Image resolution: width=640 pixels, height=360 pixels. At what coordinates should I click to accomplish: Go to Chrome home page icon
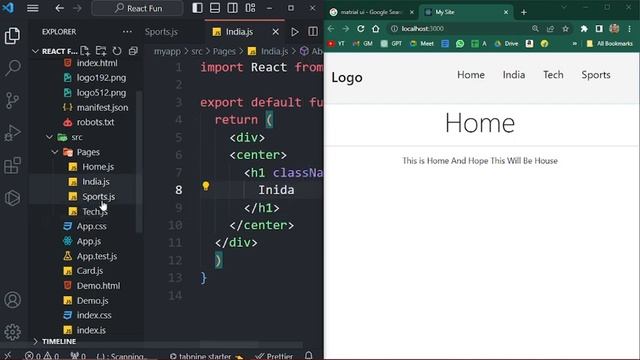(x=376, y=29)
